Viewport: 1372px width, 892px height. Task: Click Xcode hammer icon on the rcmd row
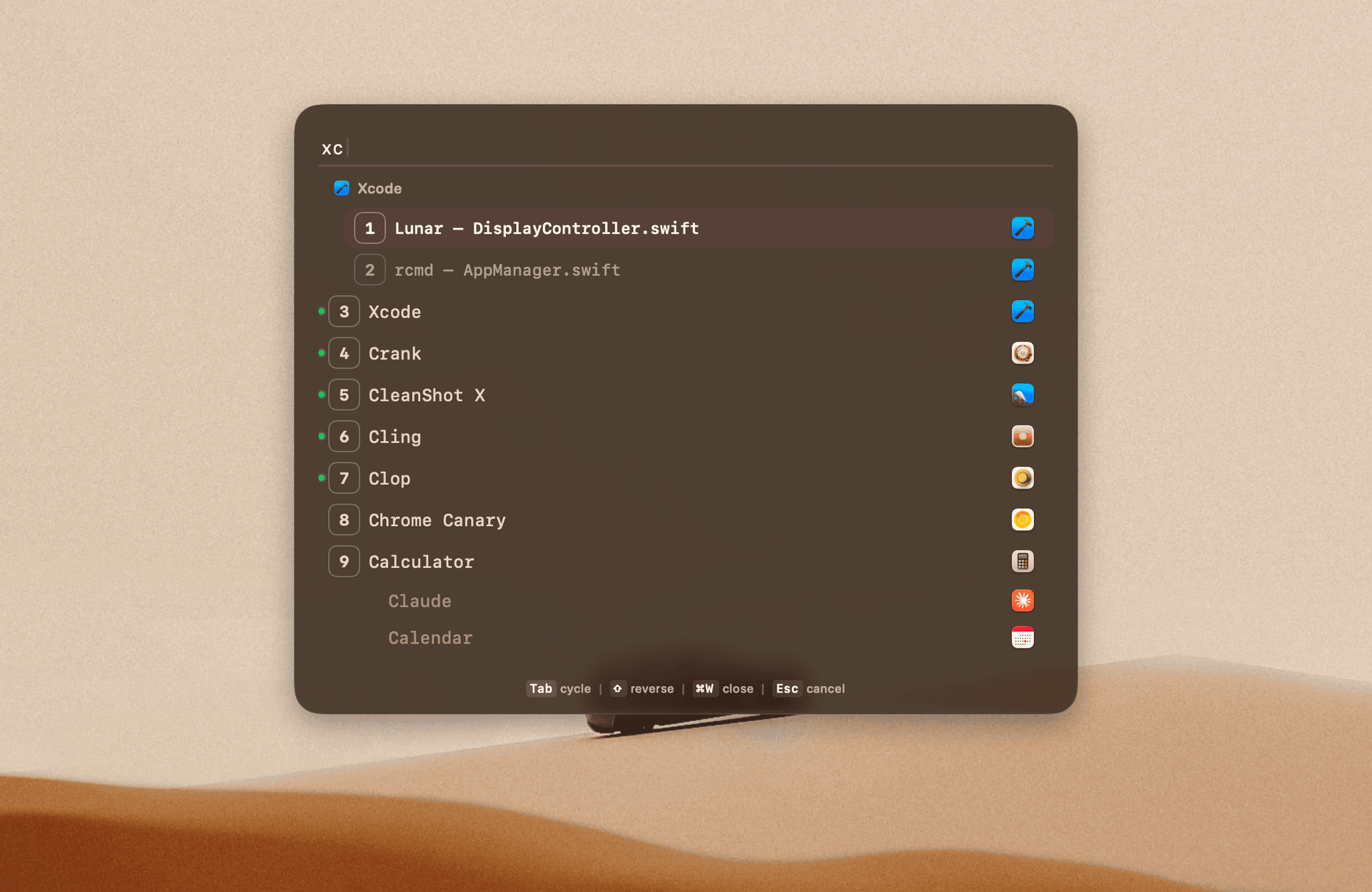coord(1023,269)
